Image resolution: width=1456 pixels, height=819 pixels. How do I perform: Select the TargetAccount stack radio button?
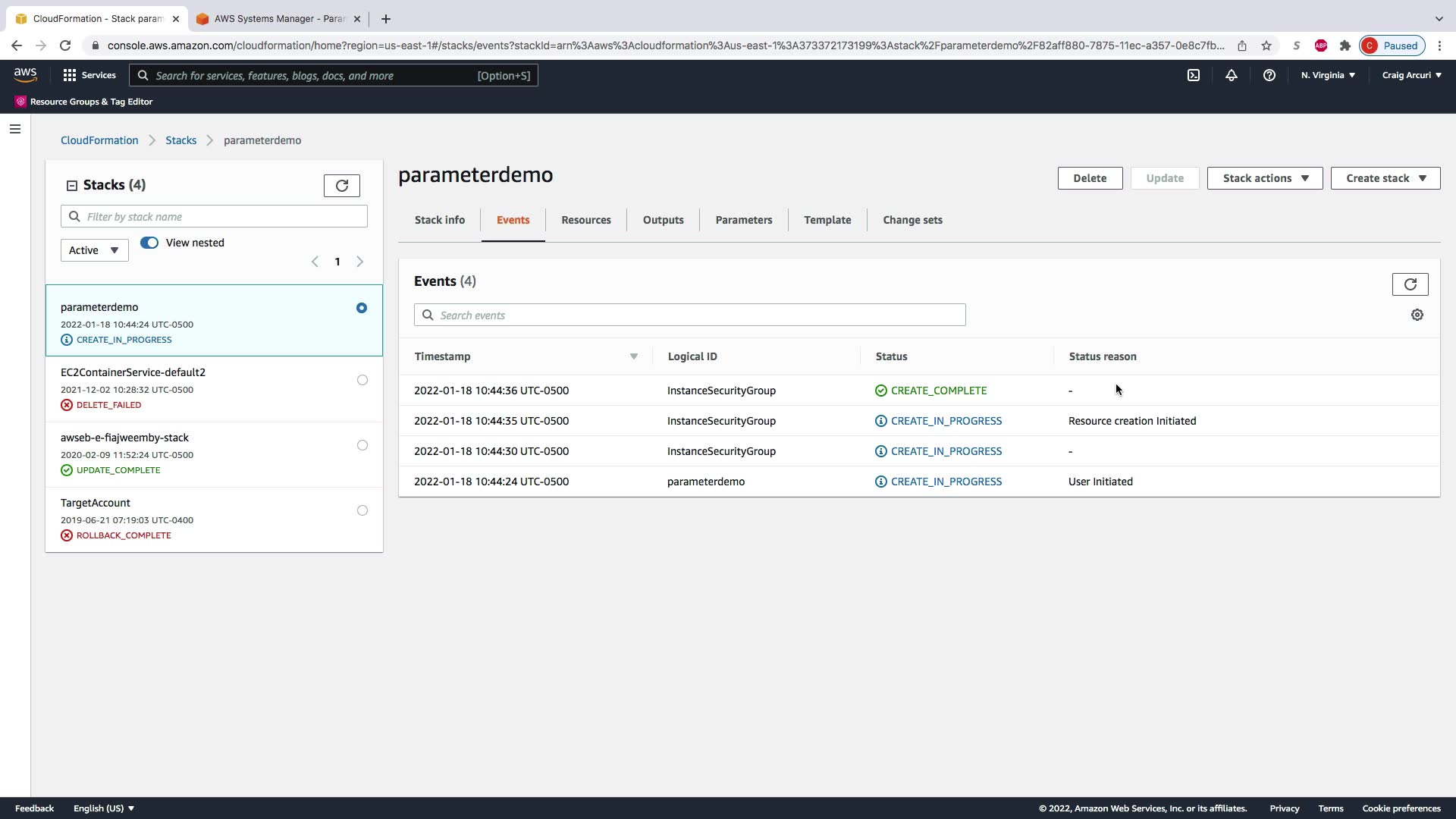click(362, 510)
